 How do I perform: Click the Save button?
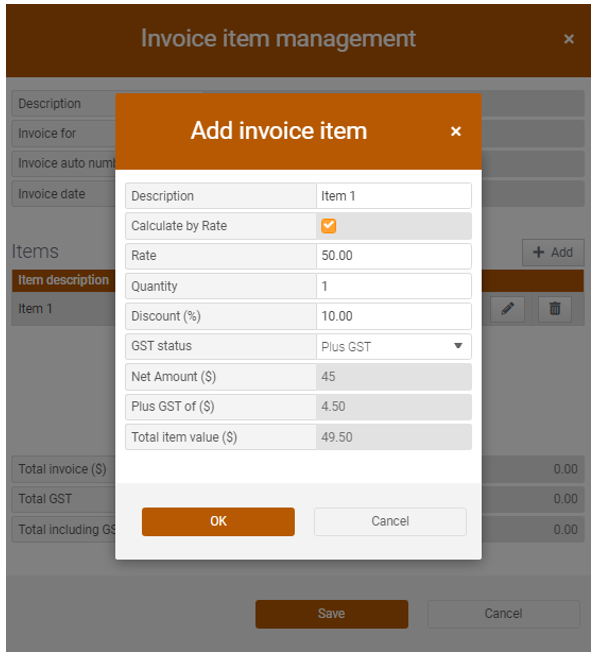point(331,614)
